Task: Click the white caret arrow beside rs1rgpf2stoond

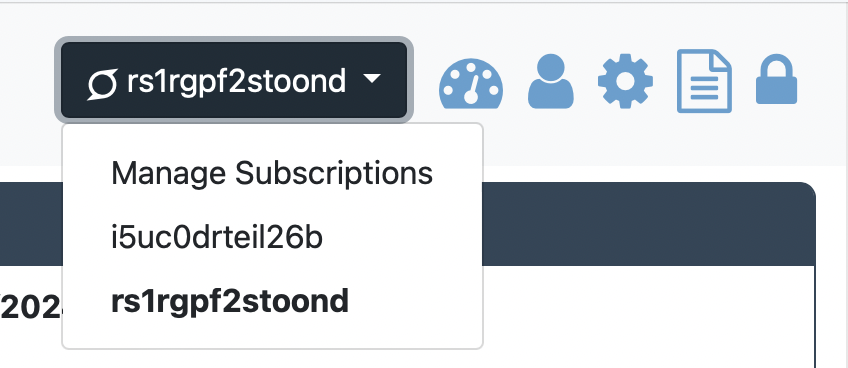Action: (x=372, y=79)
